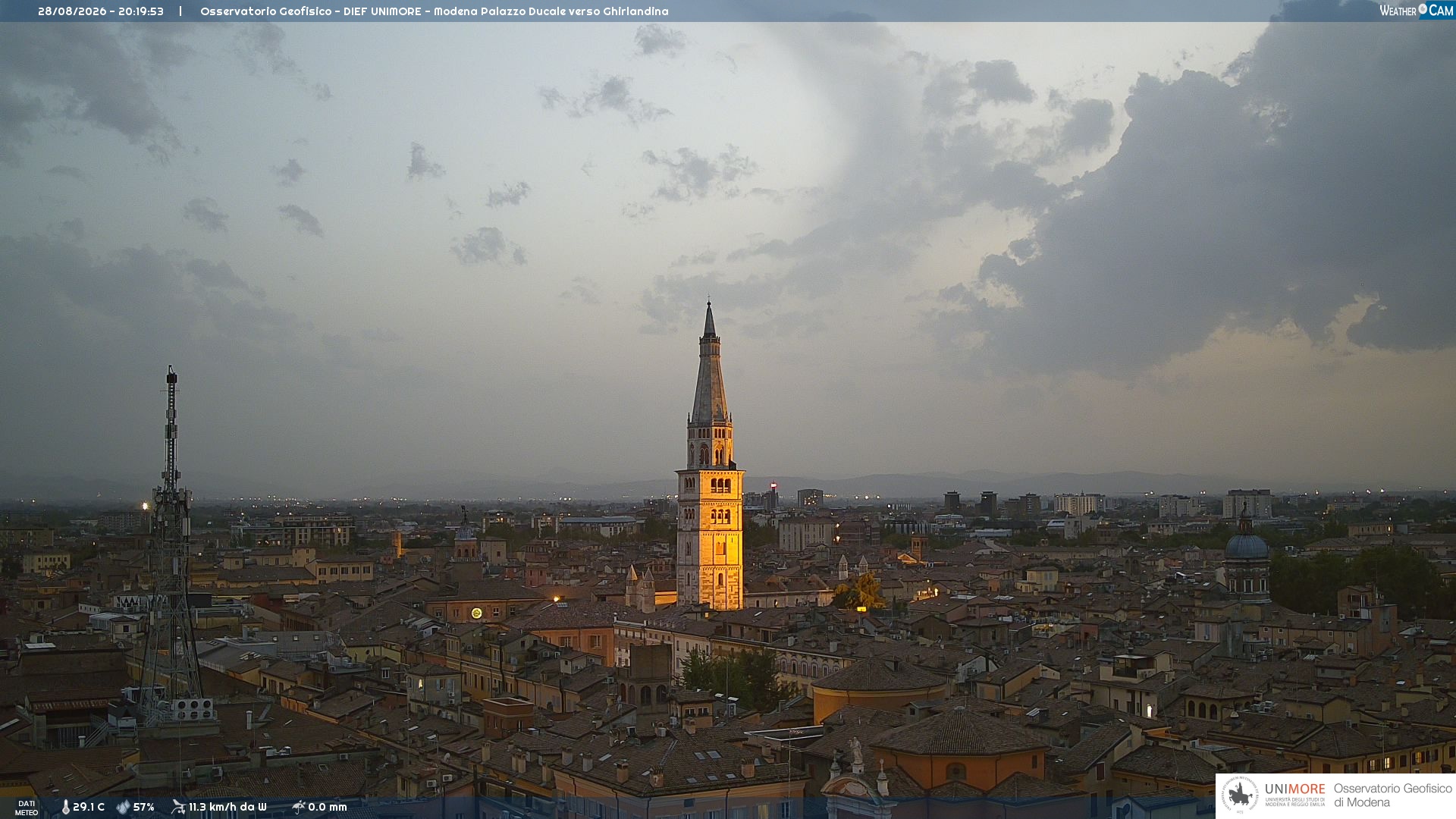Image resolution: width=1456 pixels, height=819 pixels.
Task: Click the glowing round clock on building
Action: 476,613
